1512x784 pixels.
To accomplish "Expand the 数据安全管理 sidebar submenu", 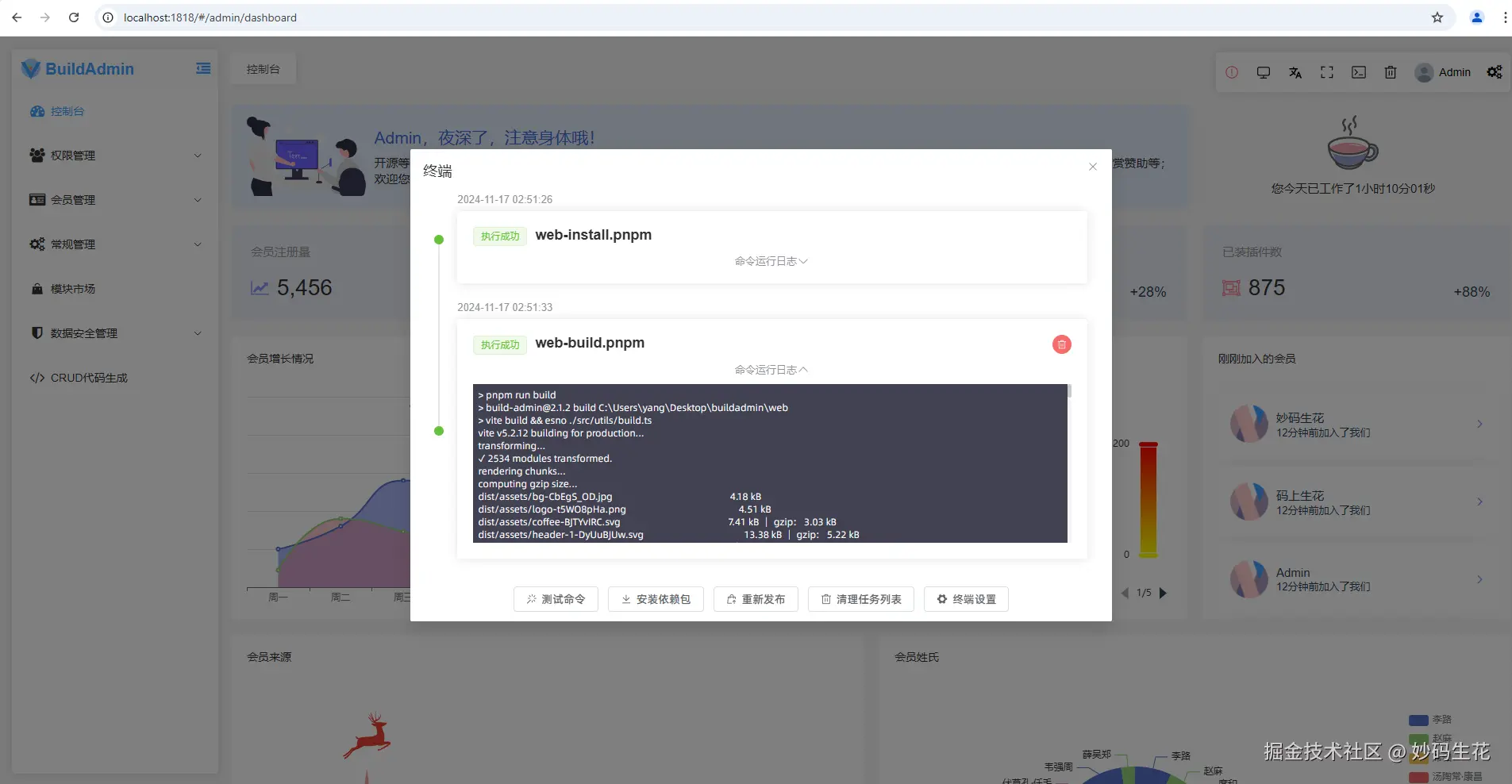I will [x=115, y=333].
